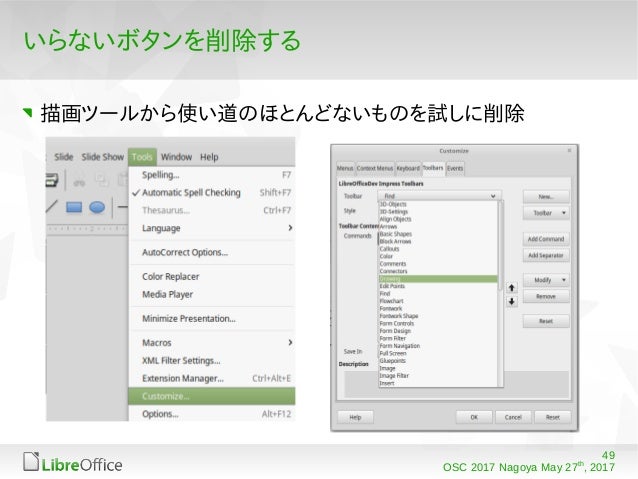Image resolution: width=638 pixels, height=479 pixels.
Task: Pick Callouts from the toolbar list
Action: (438, 249)
